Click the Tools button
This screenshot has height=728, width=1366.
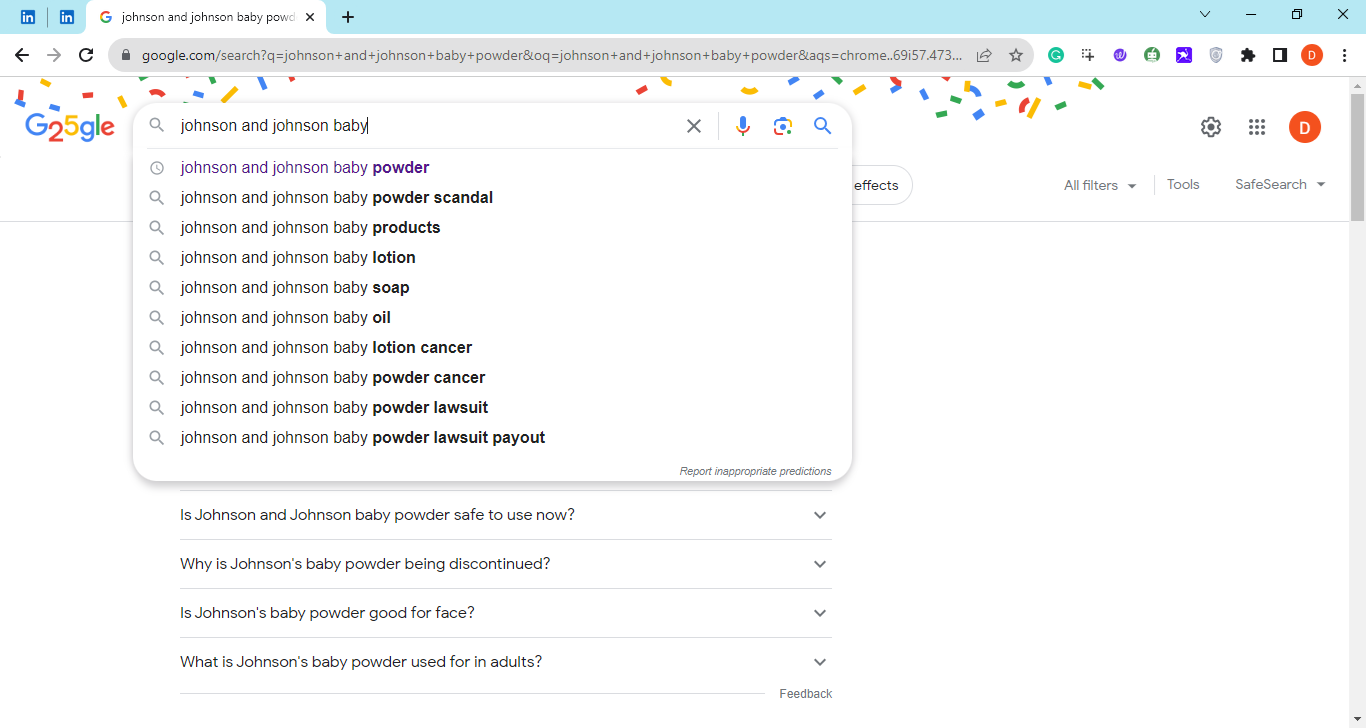pos(1183,184)
